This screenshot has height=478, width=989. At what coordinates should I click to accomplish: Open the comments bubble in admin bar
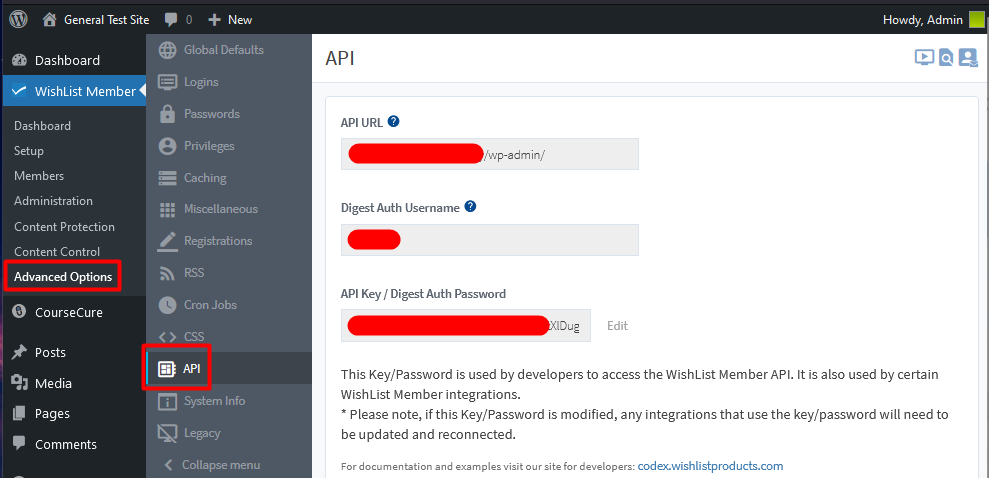pos(171,20)
